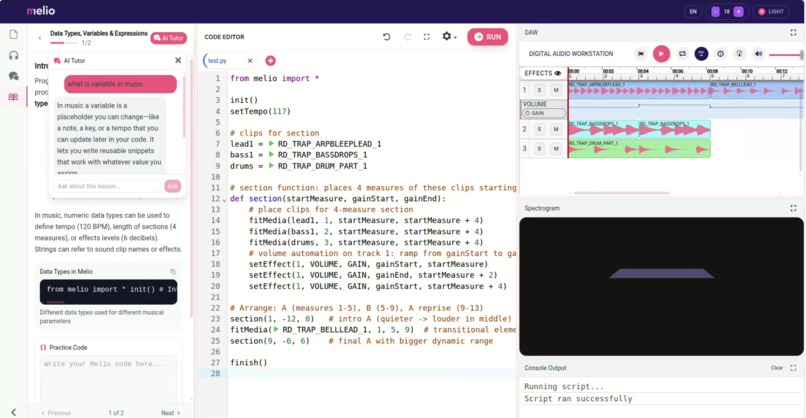The height and width of the screenshot is (418, 806).
Task: Click 'Script ran successfully' console line
Action: tap(578, 398)
